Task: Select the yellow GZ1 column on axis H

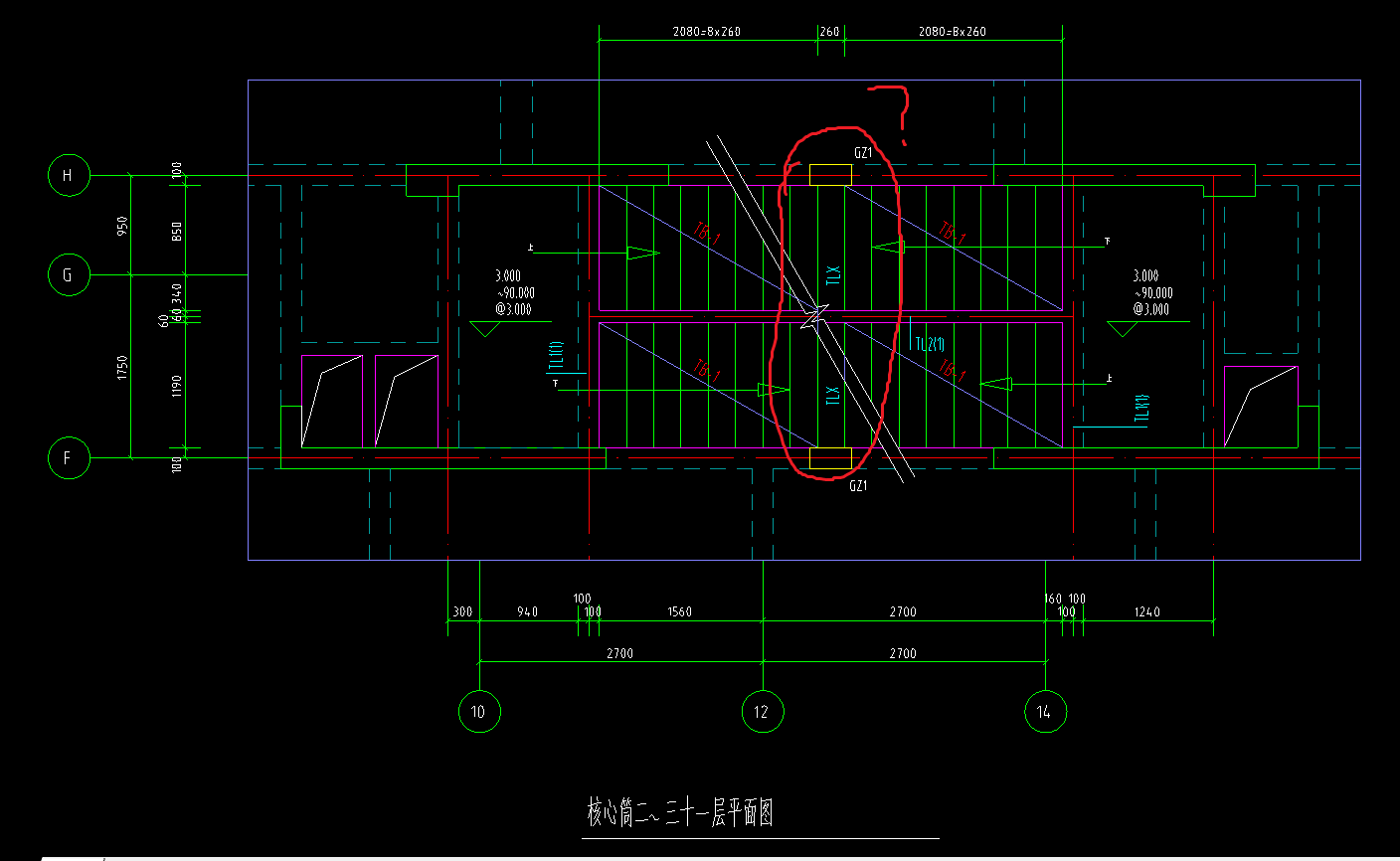Action: [x=830, y=175]
